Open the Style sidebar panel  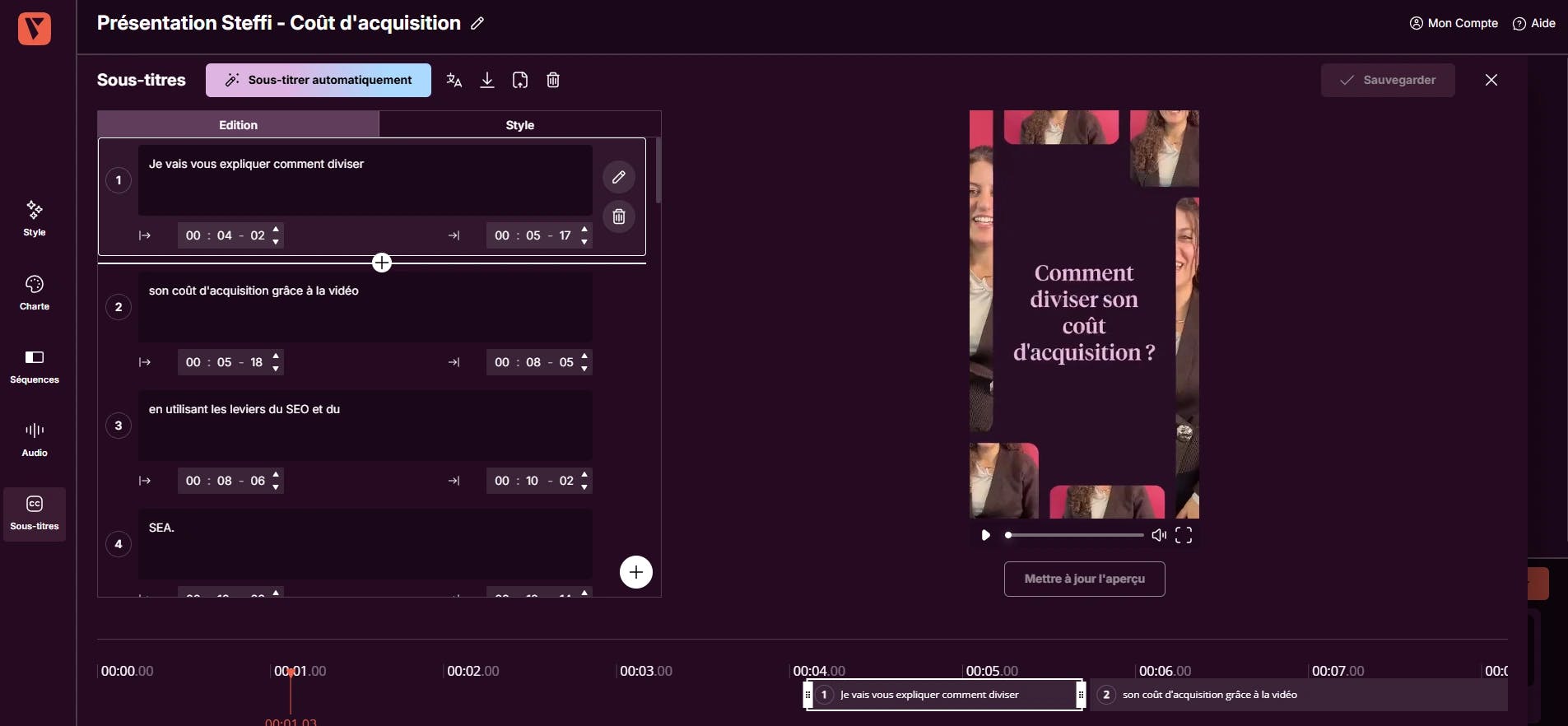click(35, 218)
